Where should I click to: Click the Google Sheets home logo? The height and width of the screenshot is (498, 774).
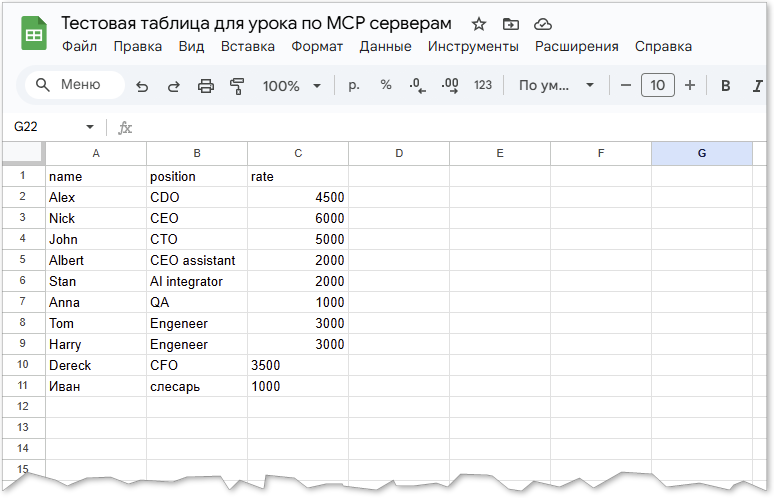click(x=34, y=34)
